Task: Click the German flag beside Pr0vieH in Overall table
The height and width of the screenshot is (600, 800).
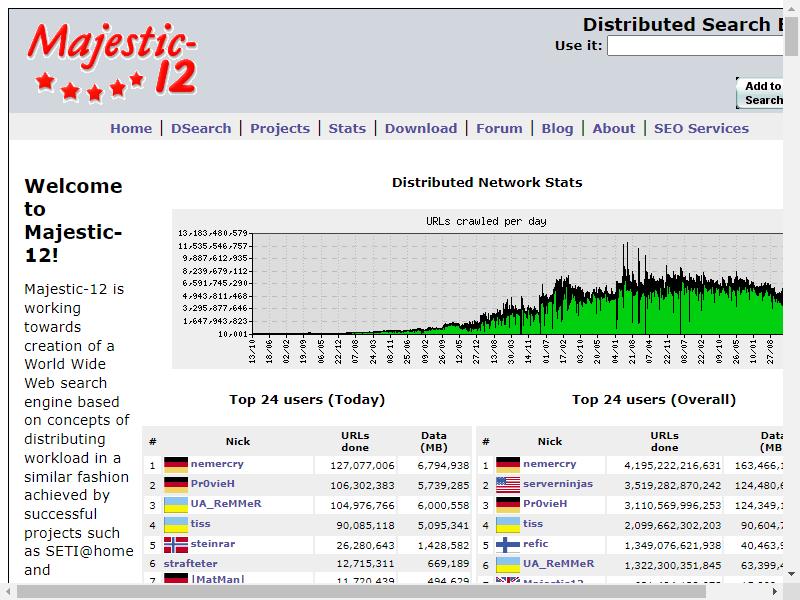Action: (508, 505)
